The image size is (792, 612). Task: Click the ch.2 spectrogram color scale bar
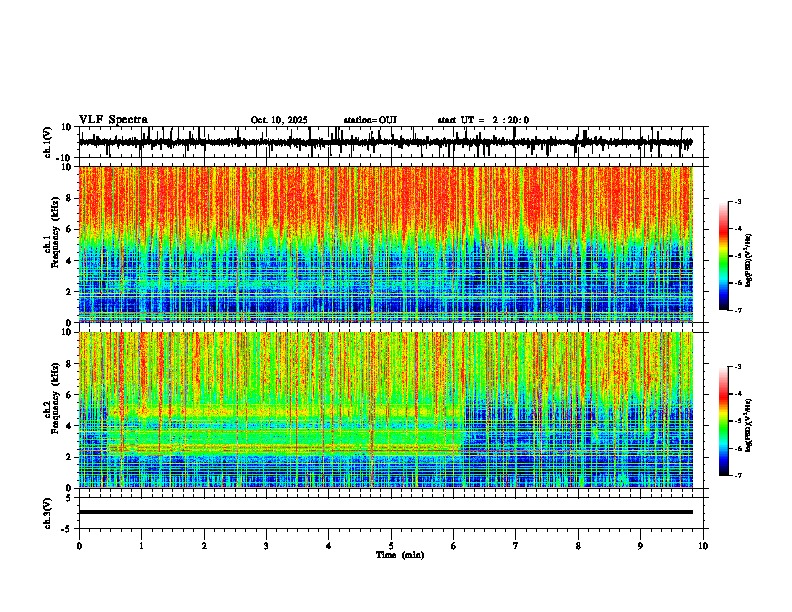(x=724, y=421)
